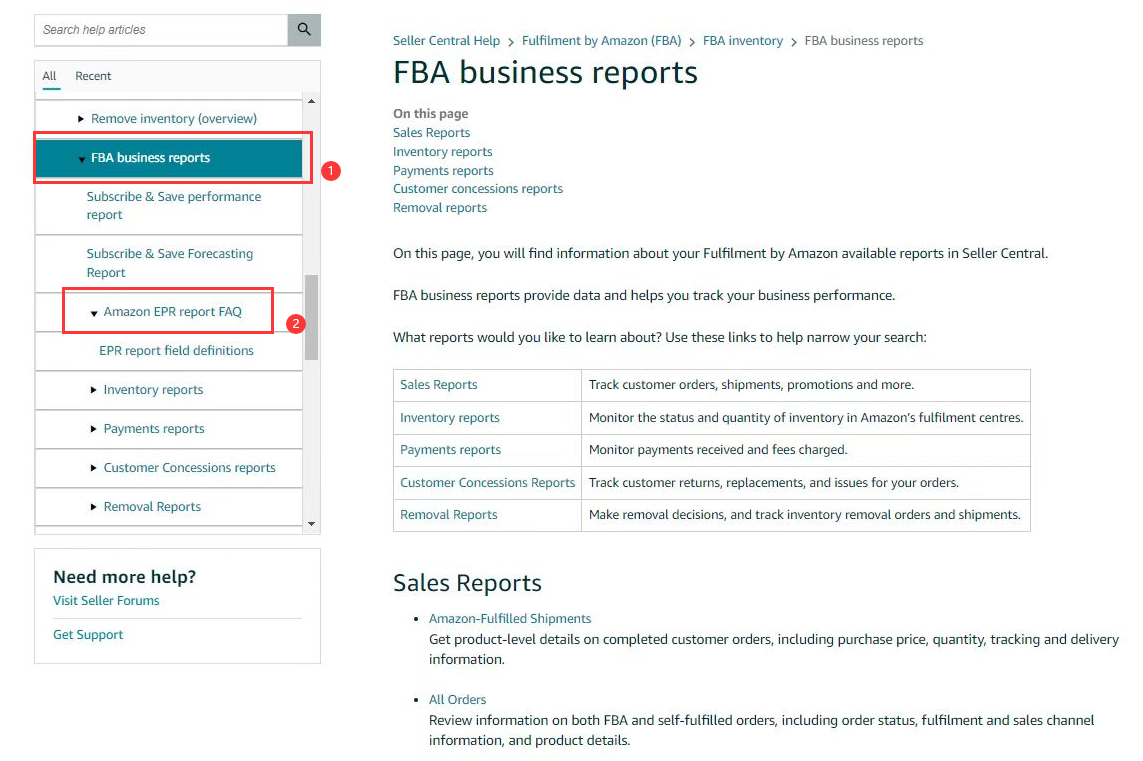Open Amazon EPR report FAQ article

172,312
